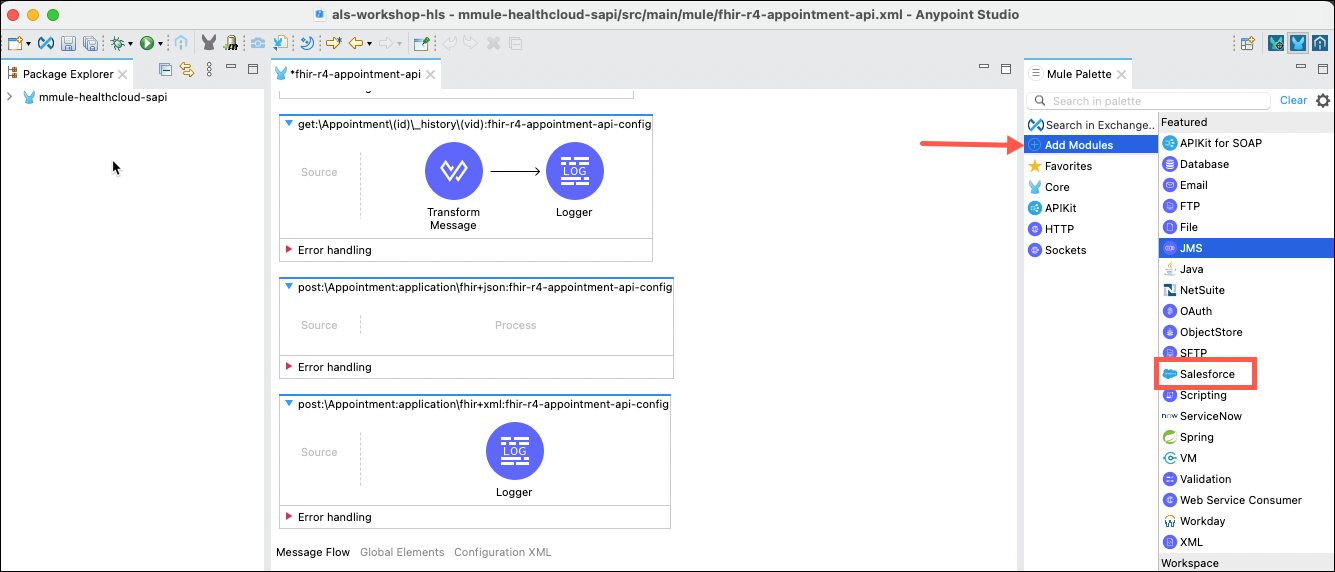Expand Error handling in the _history flow
1335x572 pixels.
point(289,250)
